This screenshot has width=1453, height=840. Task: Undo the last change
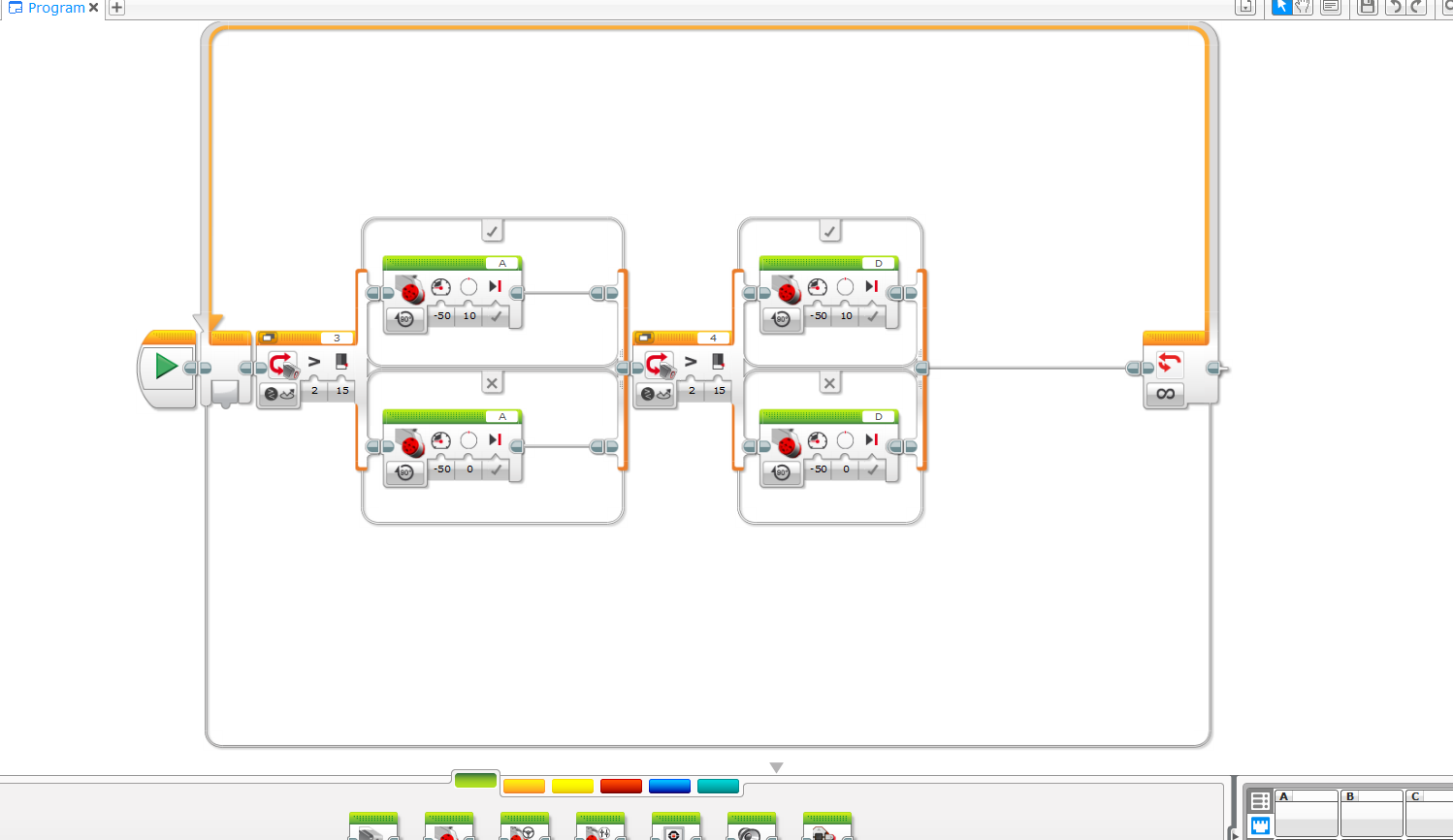pyautogui.click(x=1395, y=7)
